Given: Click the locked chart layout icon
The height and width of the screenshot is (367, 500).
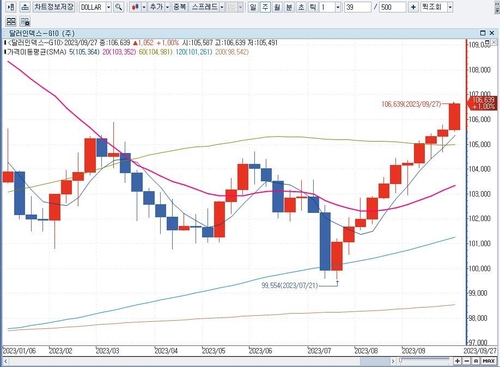Looking at the screenshot, I should (25, 22).
